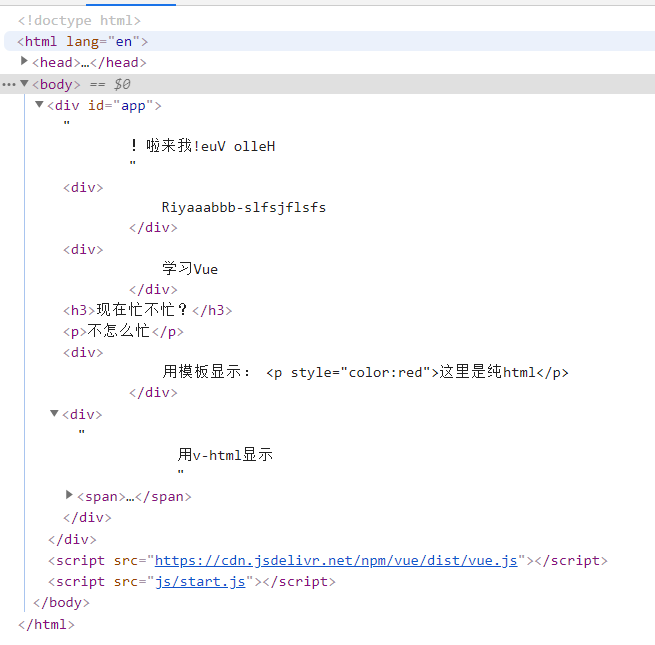Open the vue.js CDN script link

[336, 560]
